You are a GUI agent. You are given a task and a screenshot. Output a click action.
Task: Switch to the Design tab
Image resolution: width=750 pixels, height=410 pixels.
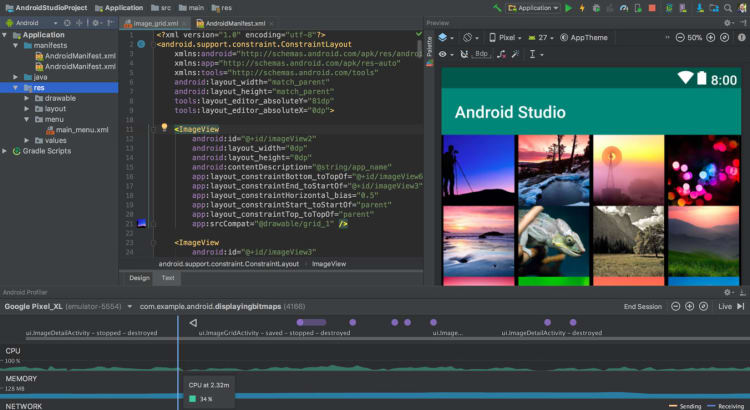tap(139, 278)
